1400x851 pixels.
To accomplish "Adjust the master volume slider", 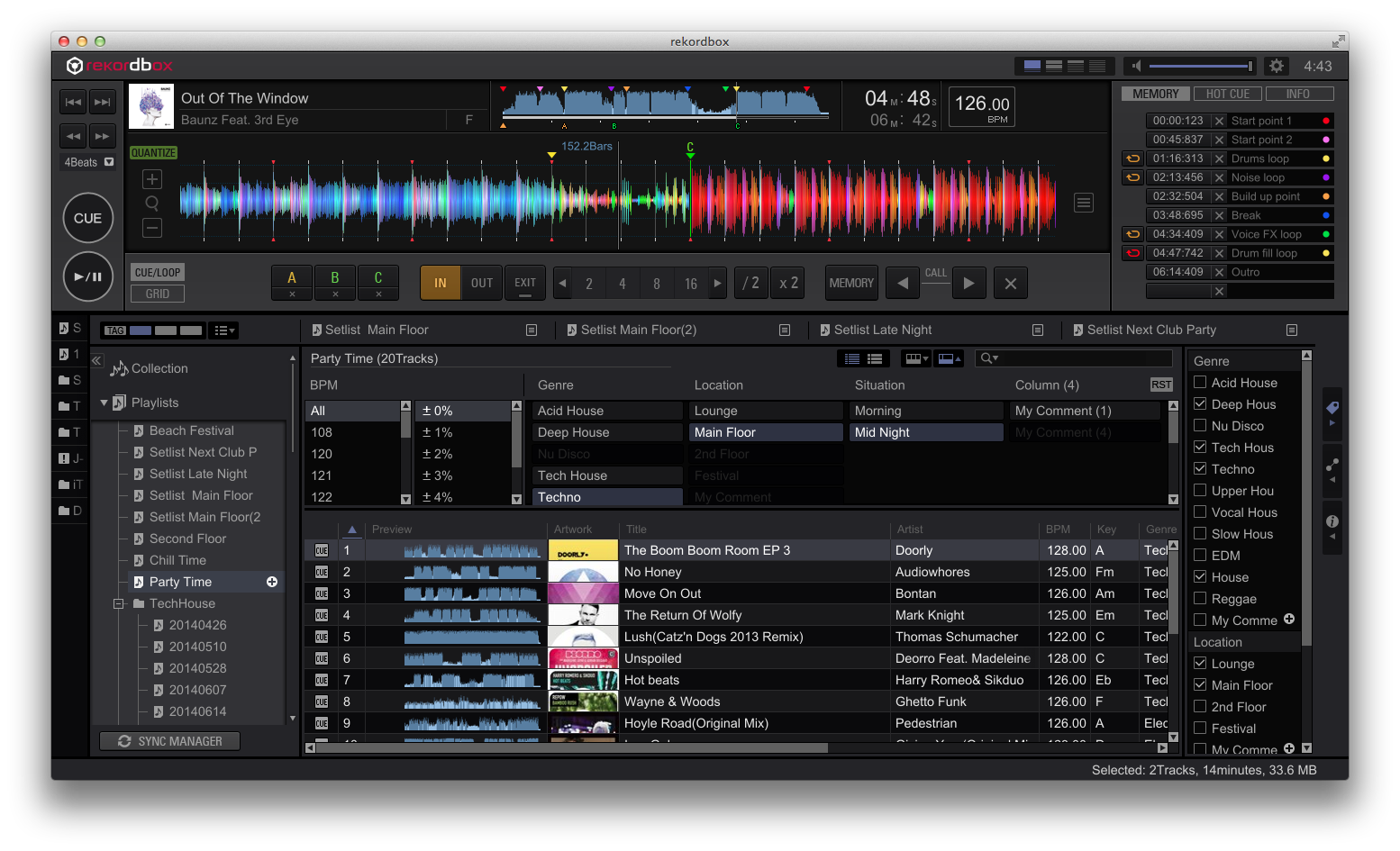I will (1200, 66).
